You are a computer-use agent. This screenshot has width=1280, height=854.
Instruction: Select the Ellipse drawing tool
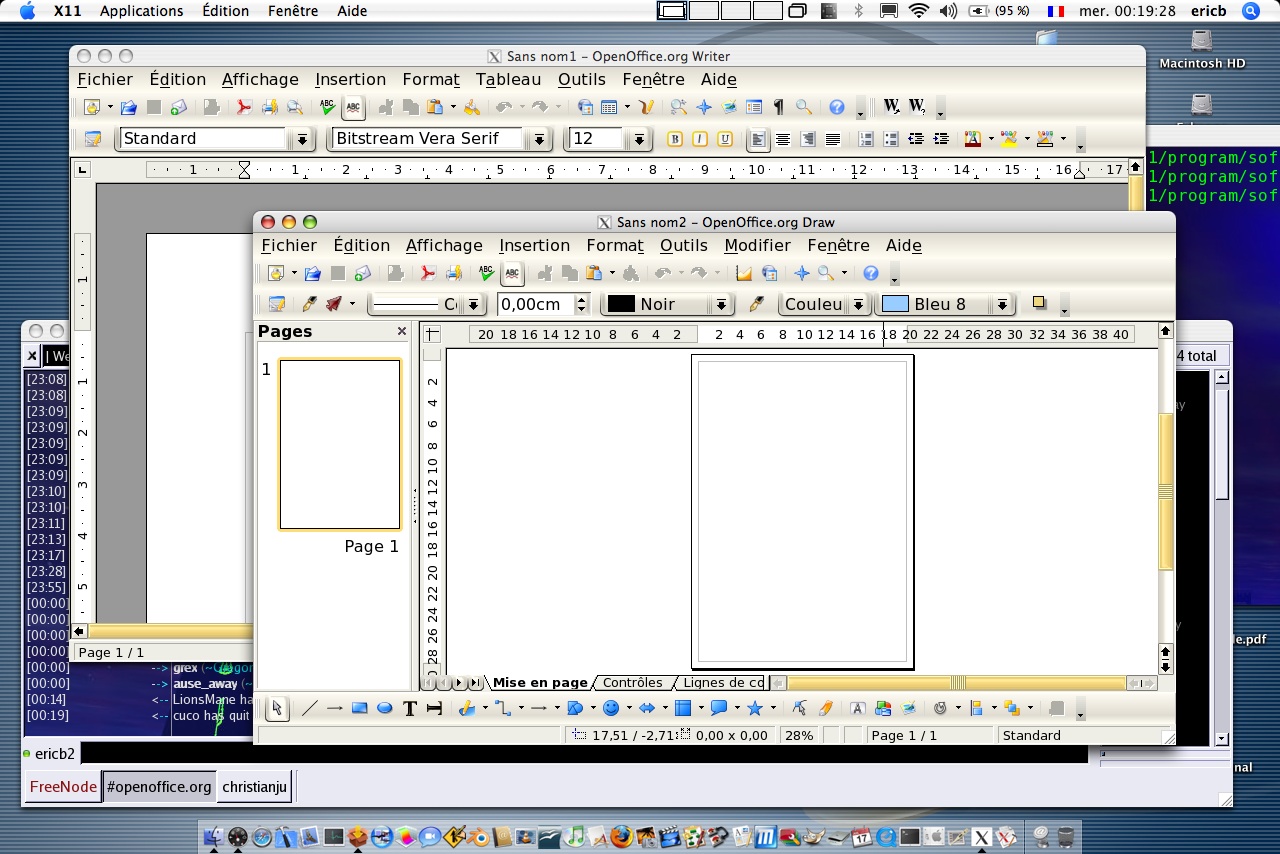tap(384, 709)
